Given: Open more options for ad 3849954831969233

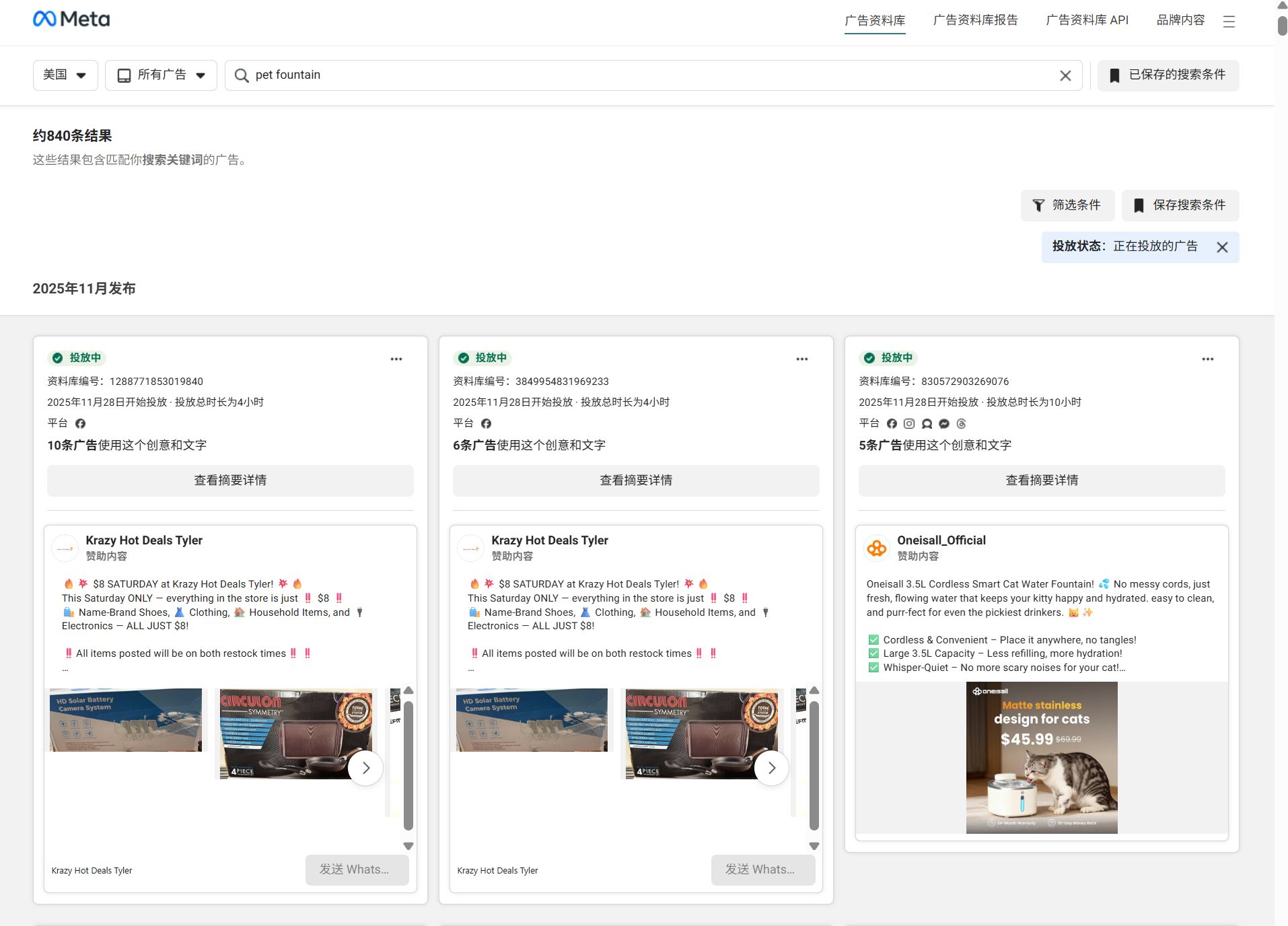Looking at the screenshot, I should pyautogui.click(x=802, y=359).
